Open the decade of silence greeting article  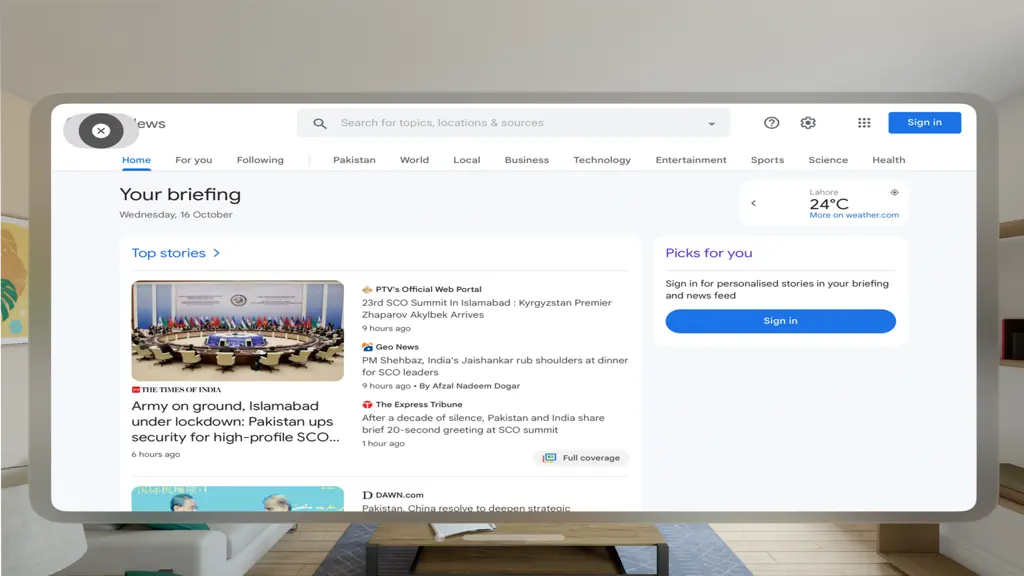(483, 423)
